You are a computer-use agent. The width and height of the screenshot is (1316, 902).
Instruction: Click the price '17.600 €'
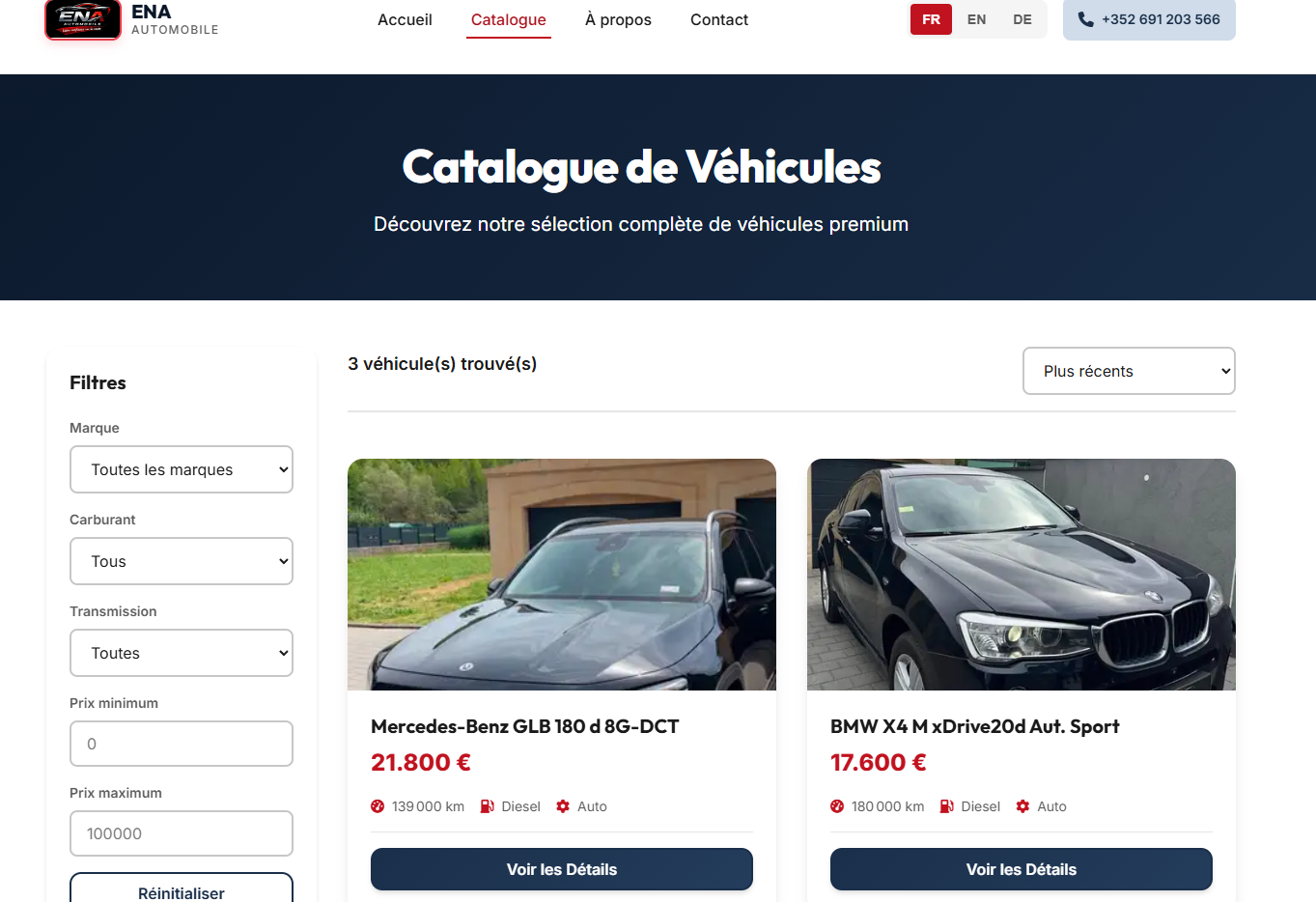click(879, 763)
